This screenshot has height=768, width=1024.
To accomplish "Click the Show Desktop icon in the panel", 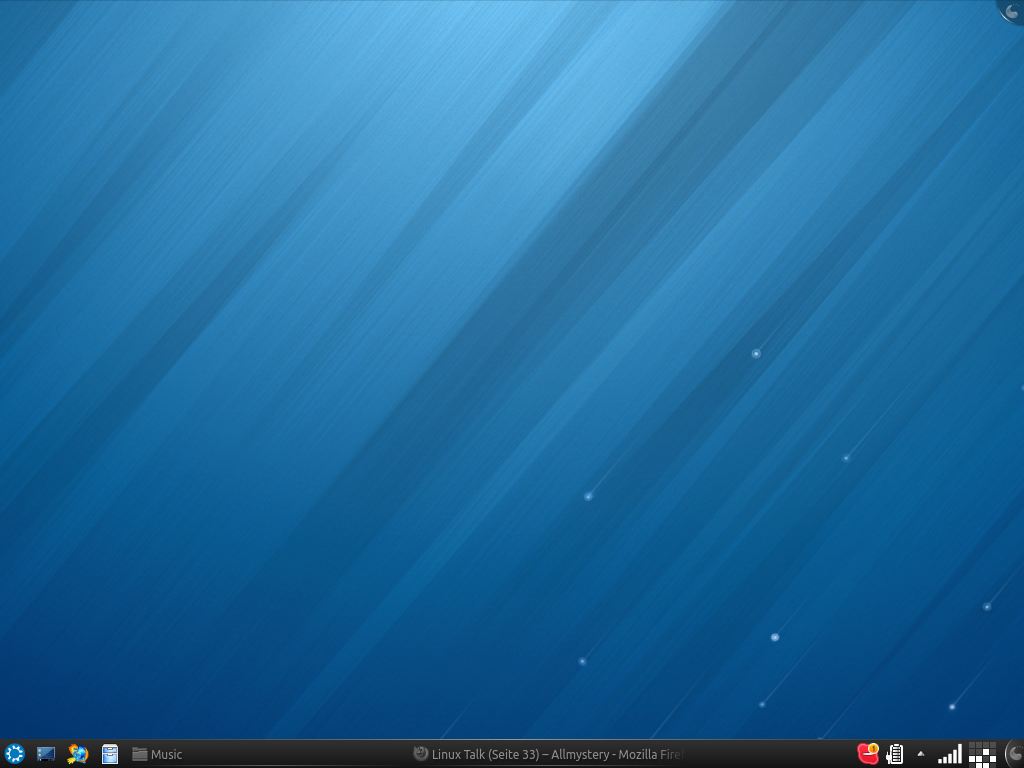I will [46, 754].
